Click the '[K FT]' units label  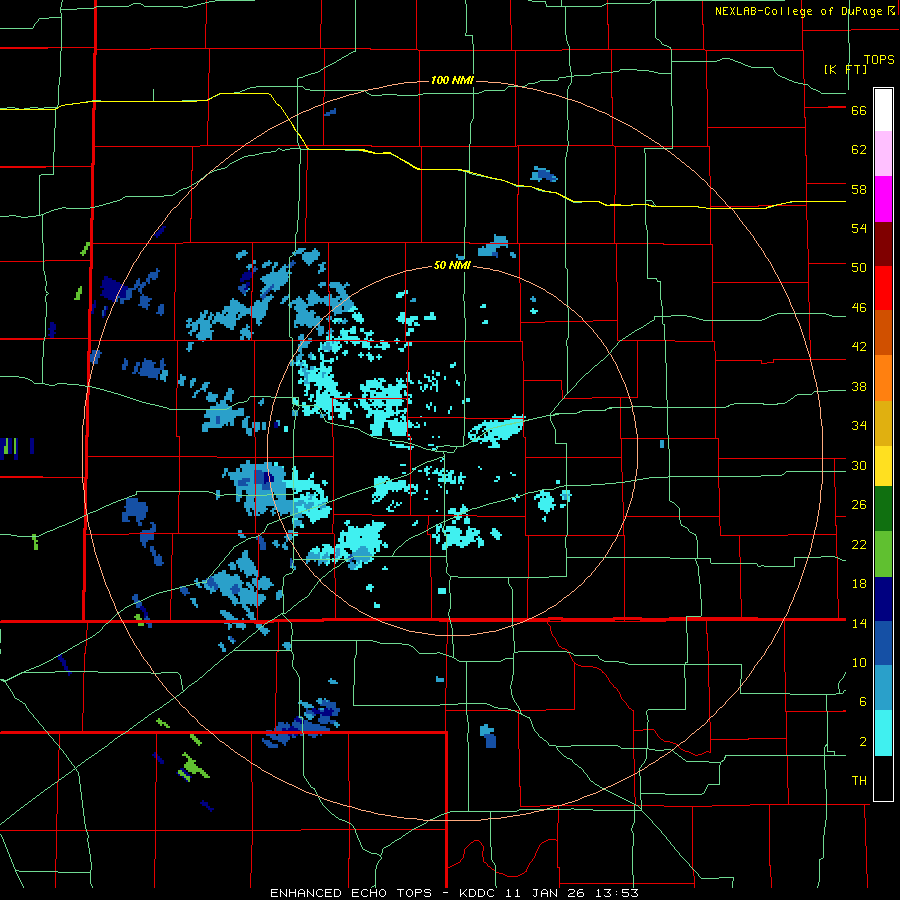pyautogui.click(x=845, y=69)
